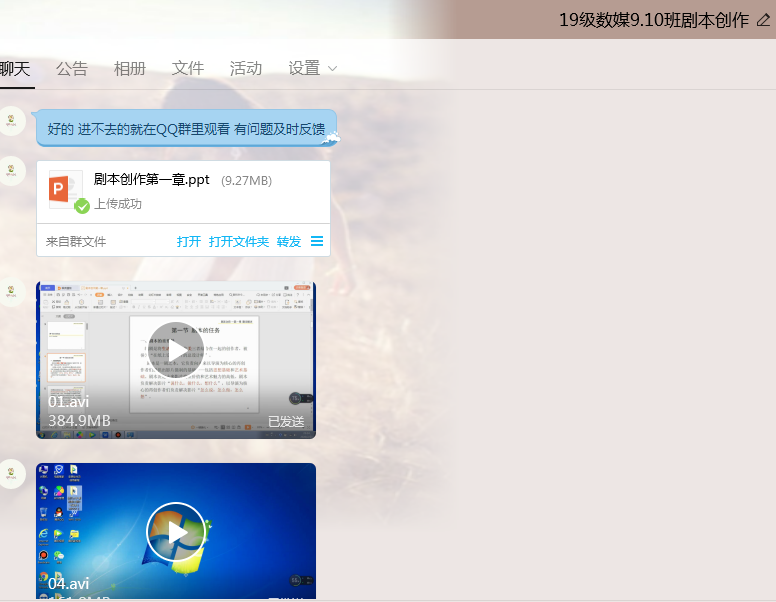Image resolution: width=776 pixels, height=602 pixels.
Task: Click the edit pencil icon beside group name
Action: click(764, 20)
